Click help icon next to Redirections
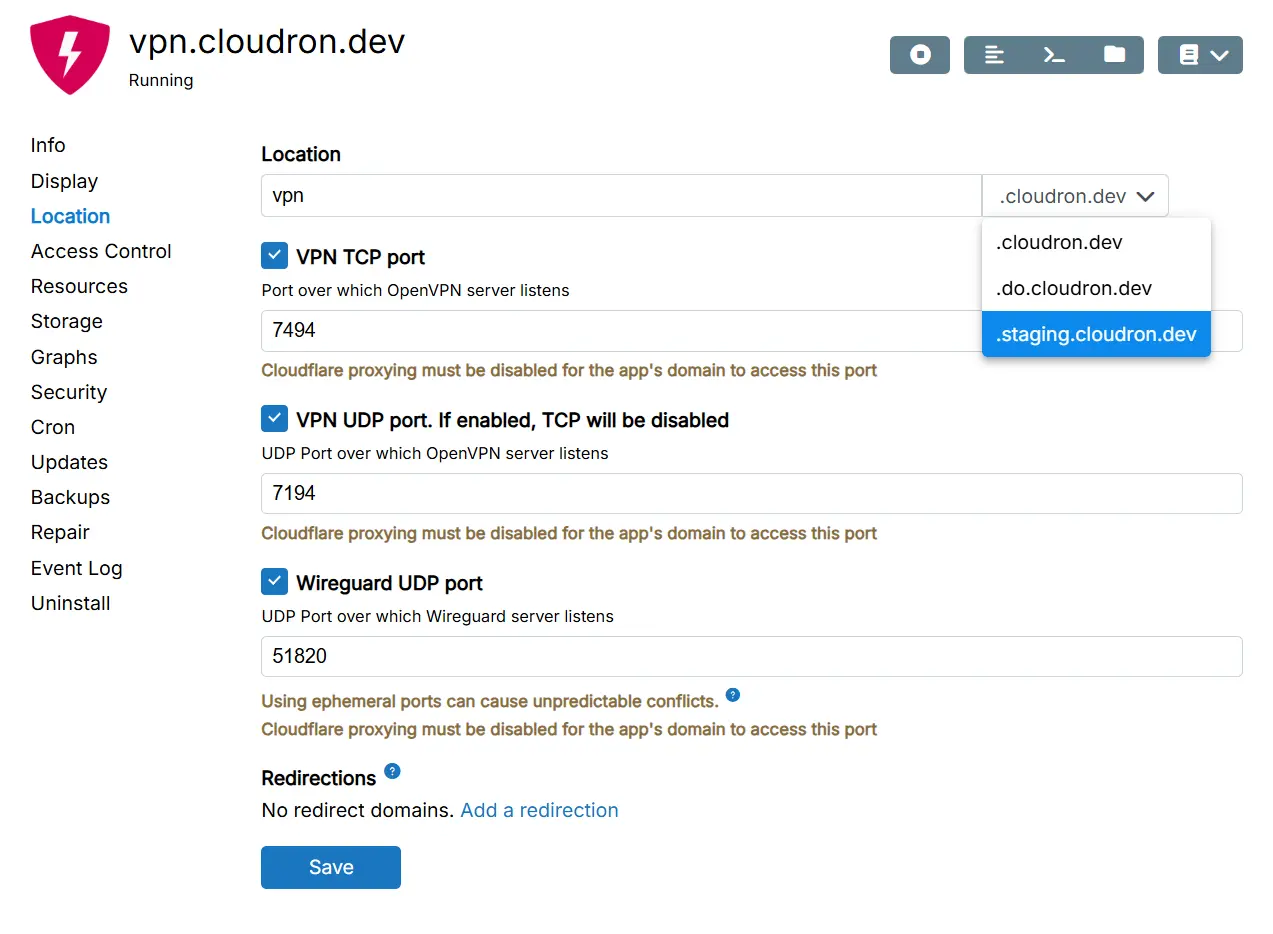This screenshot has height=934, width=1273. (x=392, y=771)
